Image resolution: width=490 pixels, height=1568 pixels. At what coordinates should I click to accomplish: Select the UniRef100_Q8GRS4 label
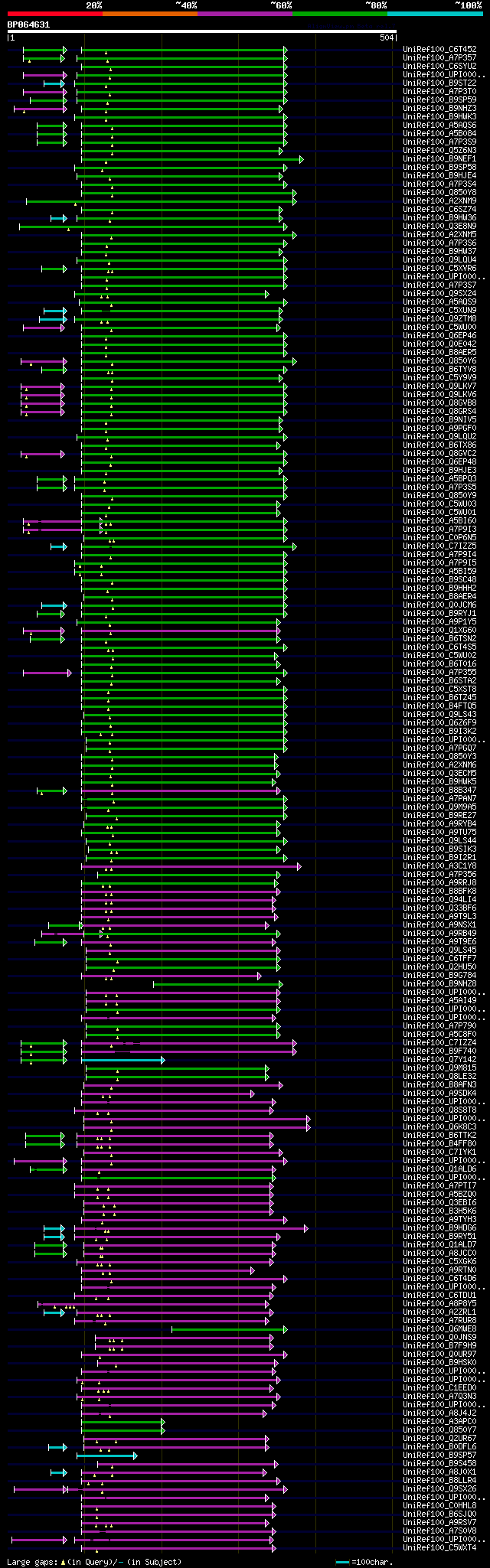pos(439,412)
